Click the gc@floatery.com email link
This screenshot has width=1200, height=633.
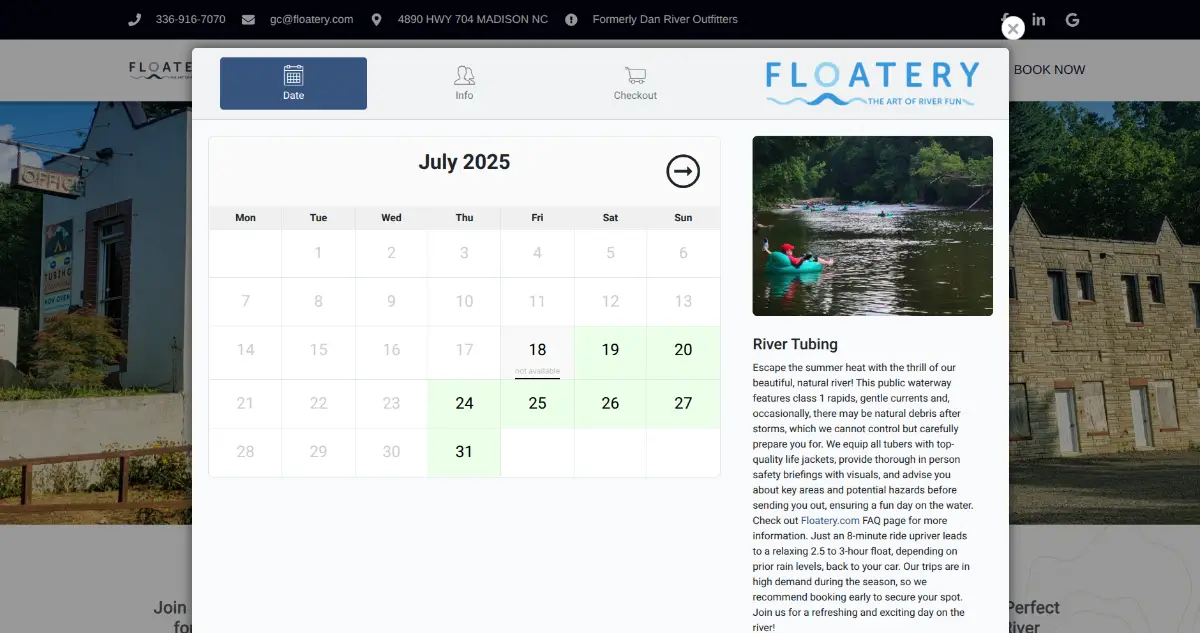(311, 19)
